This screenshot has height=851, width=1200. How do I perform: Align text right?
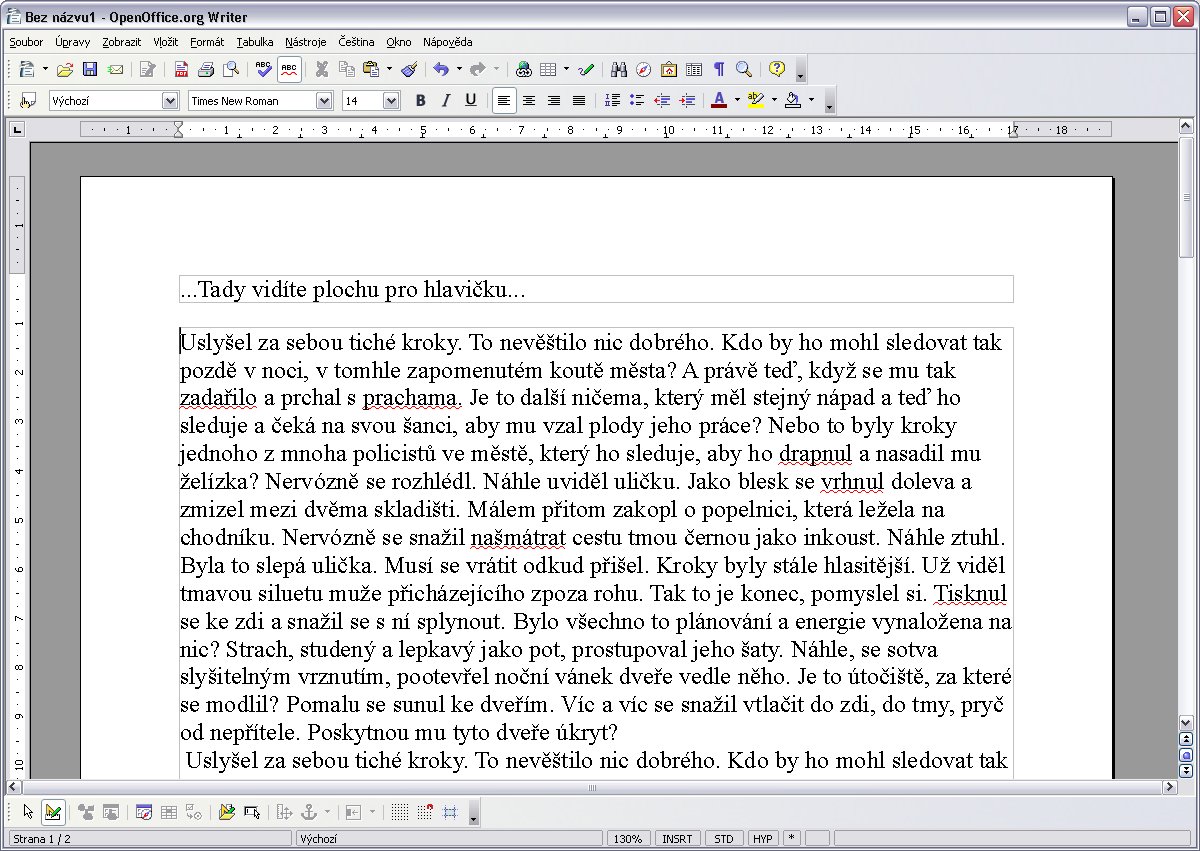click(x=554, y=100)
